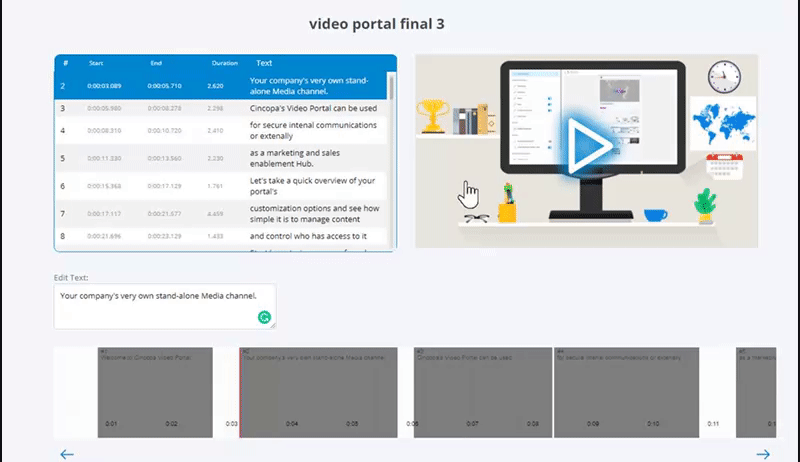The image size is (800, 462).
Task: Click the left arrow below the timeline
Action: (67, 454)
